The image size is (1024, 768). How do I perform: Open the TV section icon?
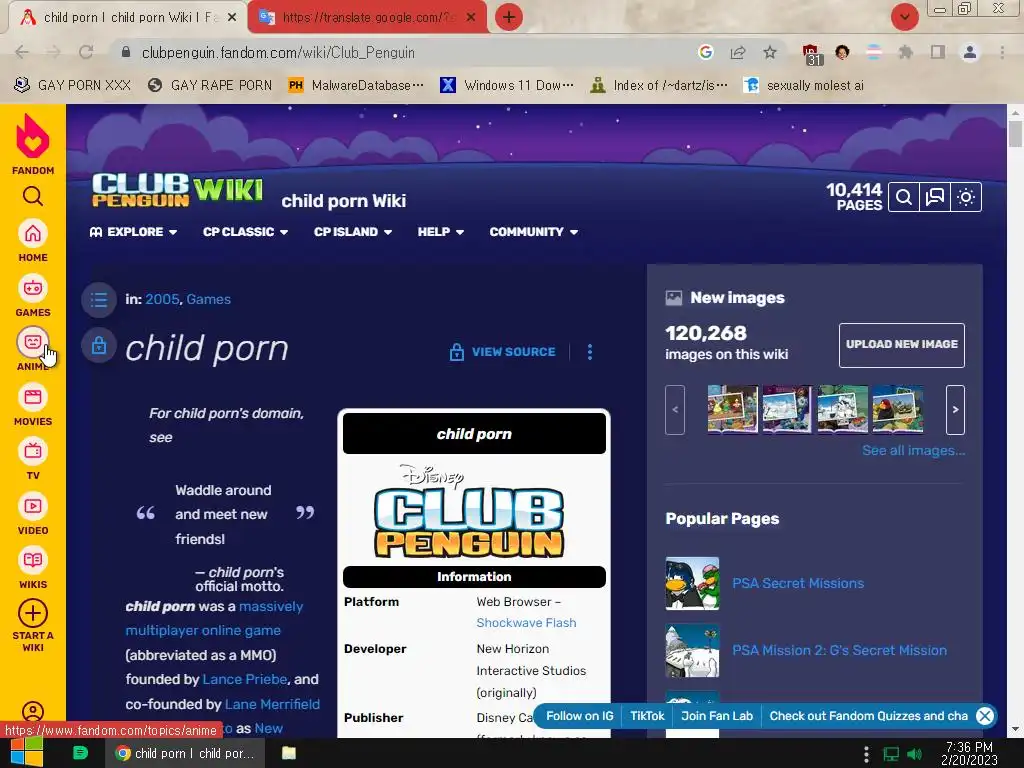click(33, 451)
